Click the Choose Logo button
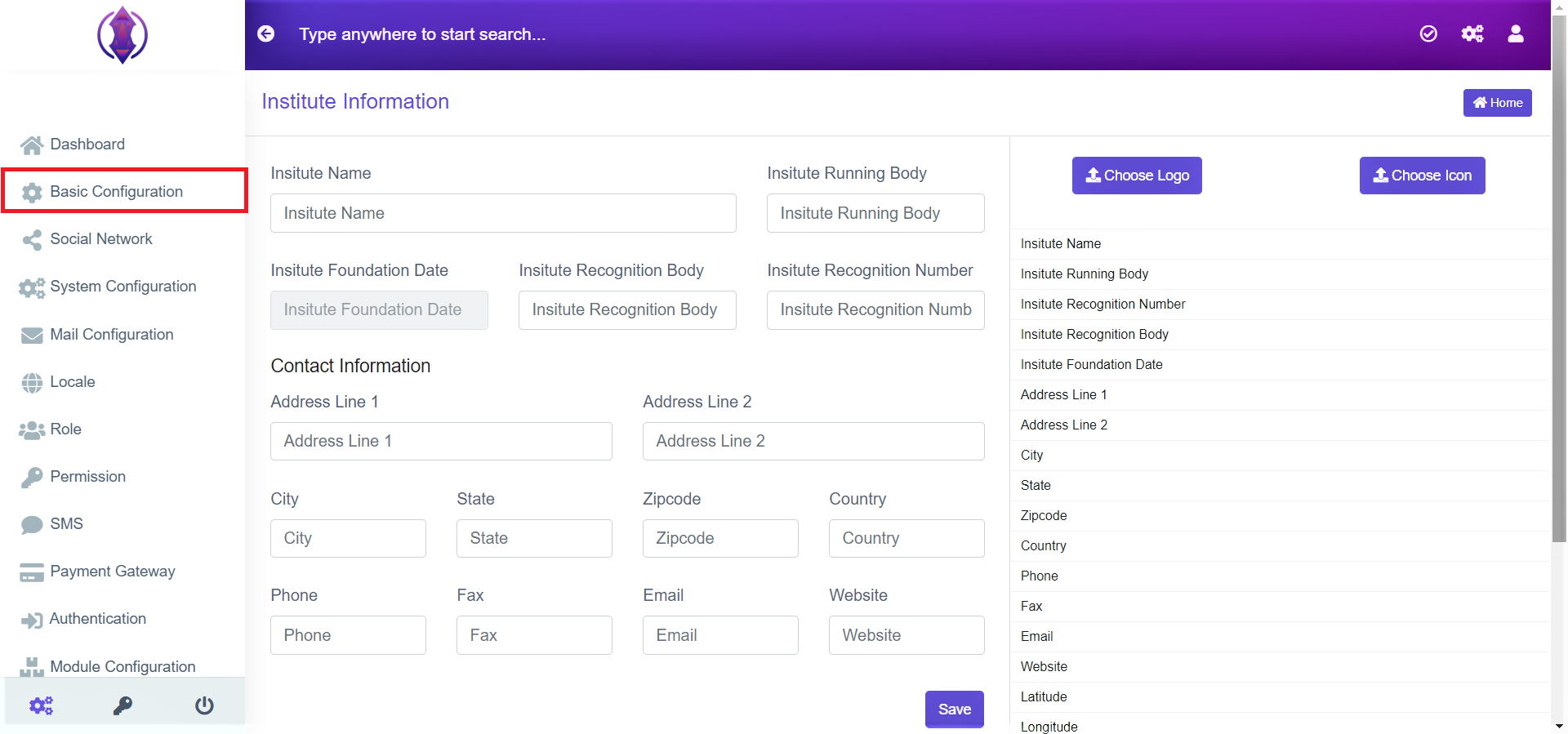1568x734 pixels. pos(1137,176)
